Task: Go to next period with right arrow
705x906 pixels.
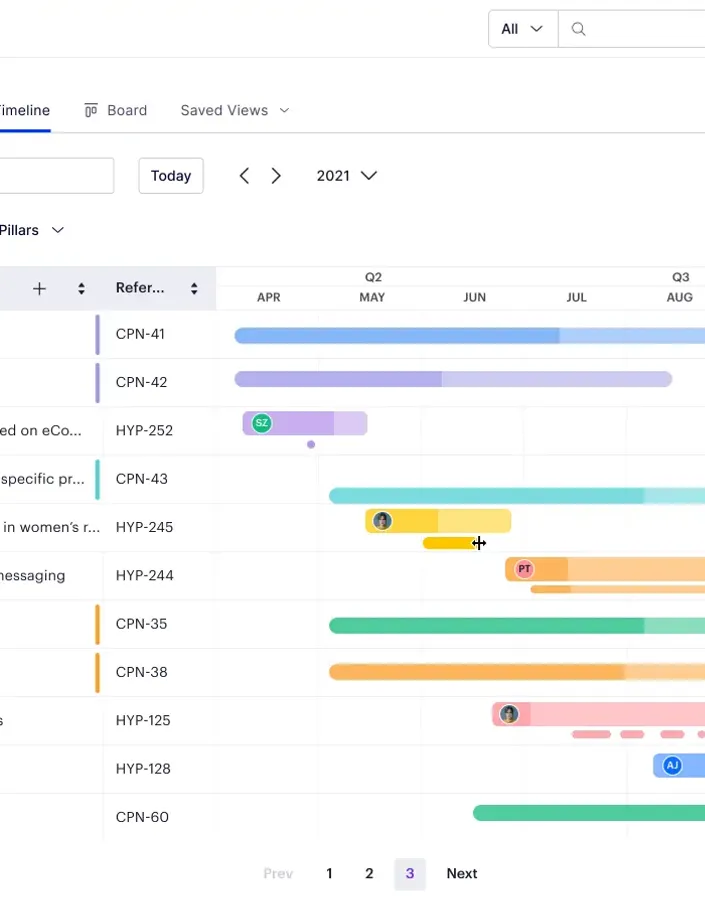Action: (276, 176)
